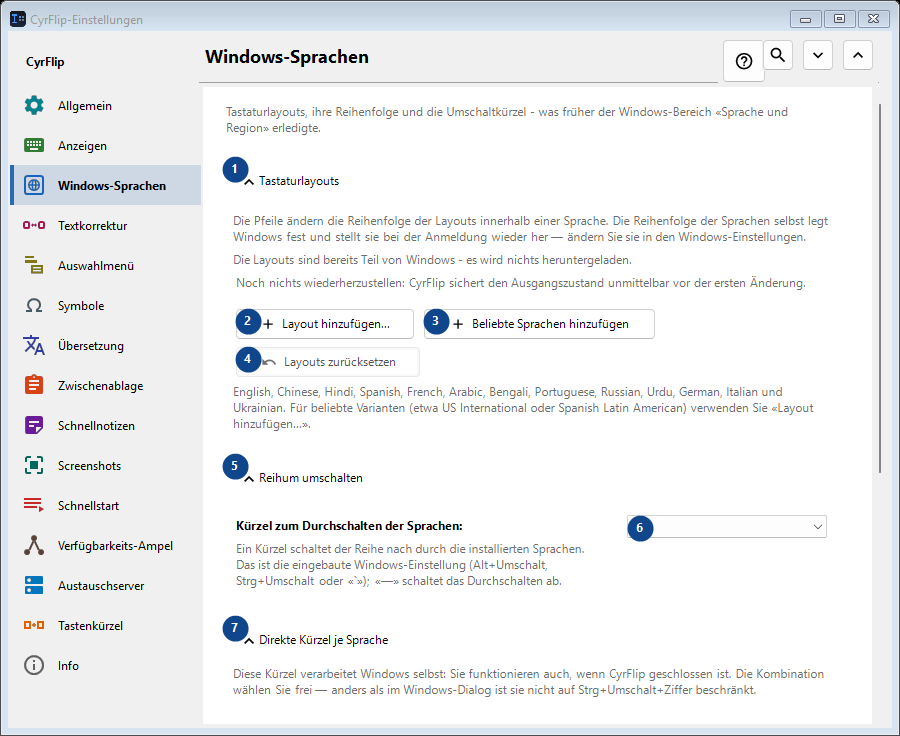The width and height of the screenshot is (900, 736).
Task: Minimize the CyrFlip-Einstellungen window
Action: click(805, 19)
